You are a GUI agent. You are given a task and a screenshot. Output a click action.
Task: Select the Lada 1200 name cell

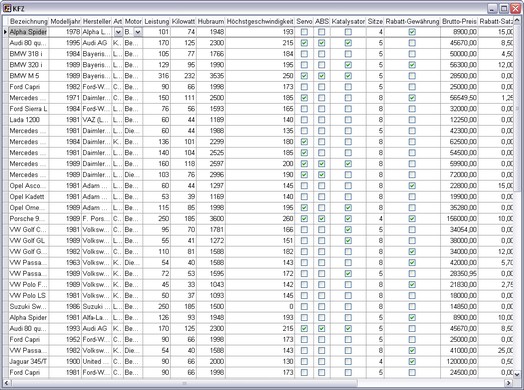(x=29, y=120)
